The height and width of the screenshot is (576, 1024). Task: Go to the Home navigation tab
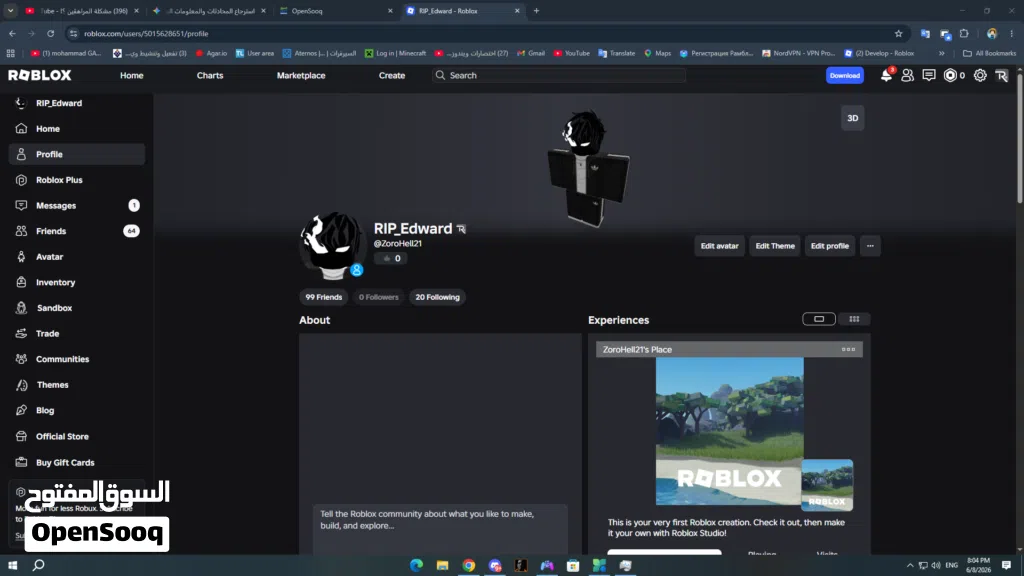point(131,76)
